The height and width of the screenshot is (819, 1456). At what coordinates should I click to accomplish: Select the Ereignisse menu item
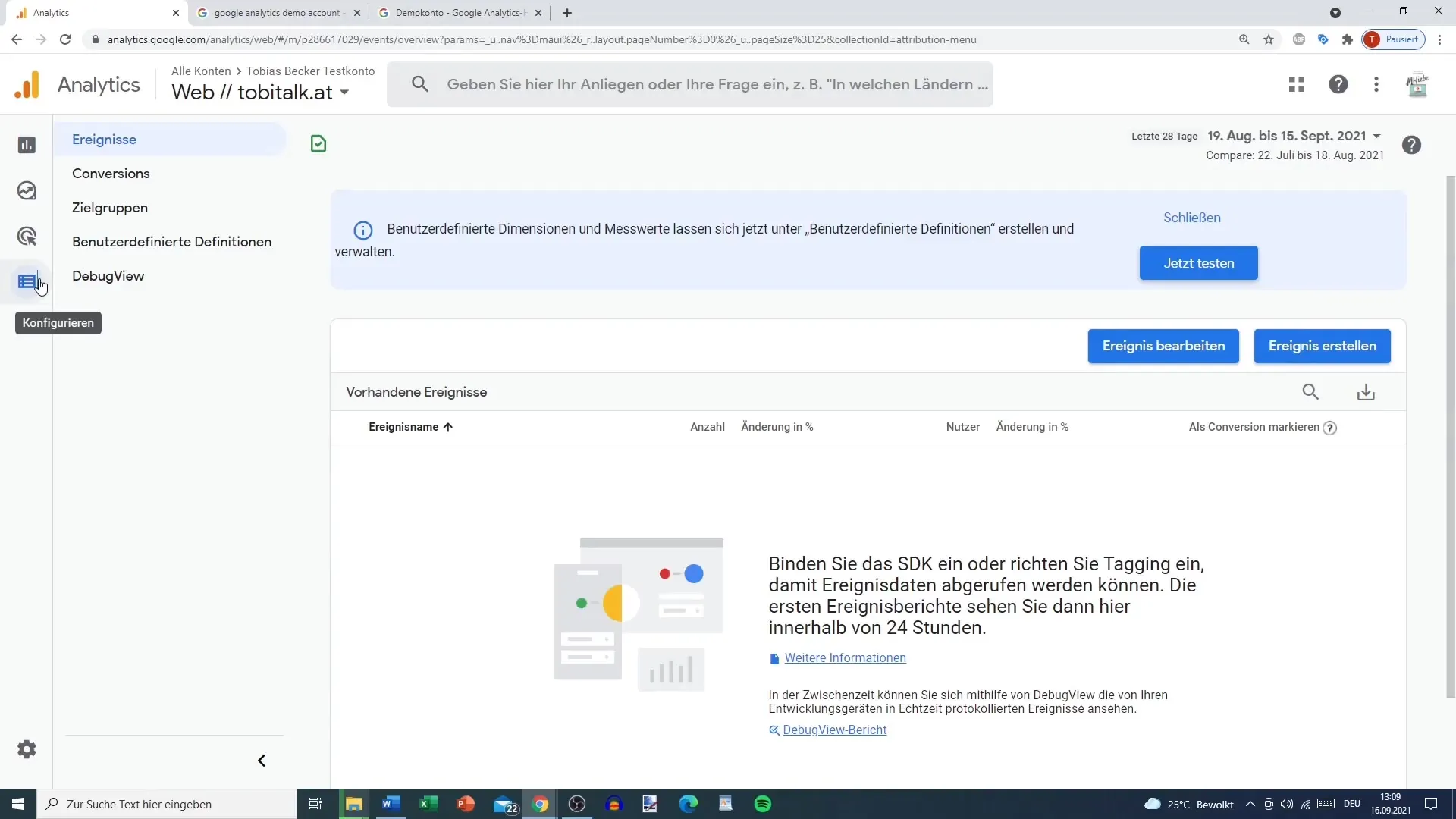coord(104,139)
